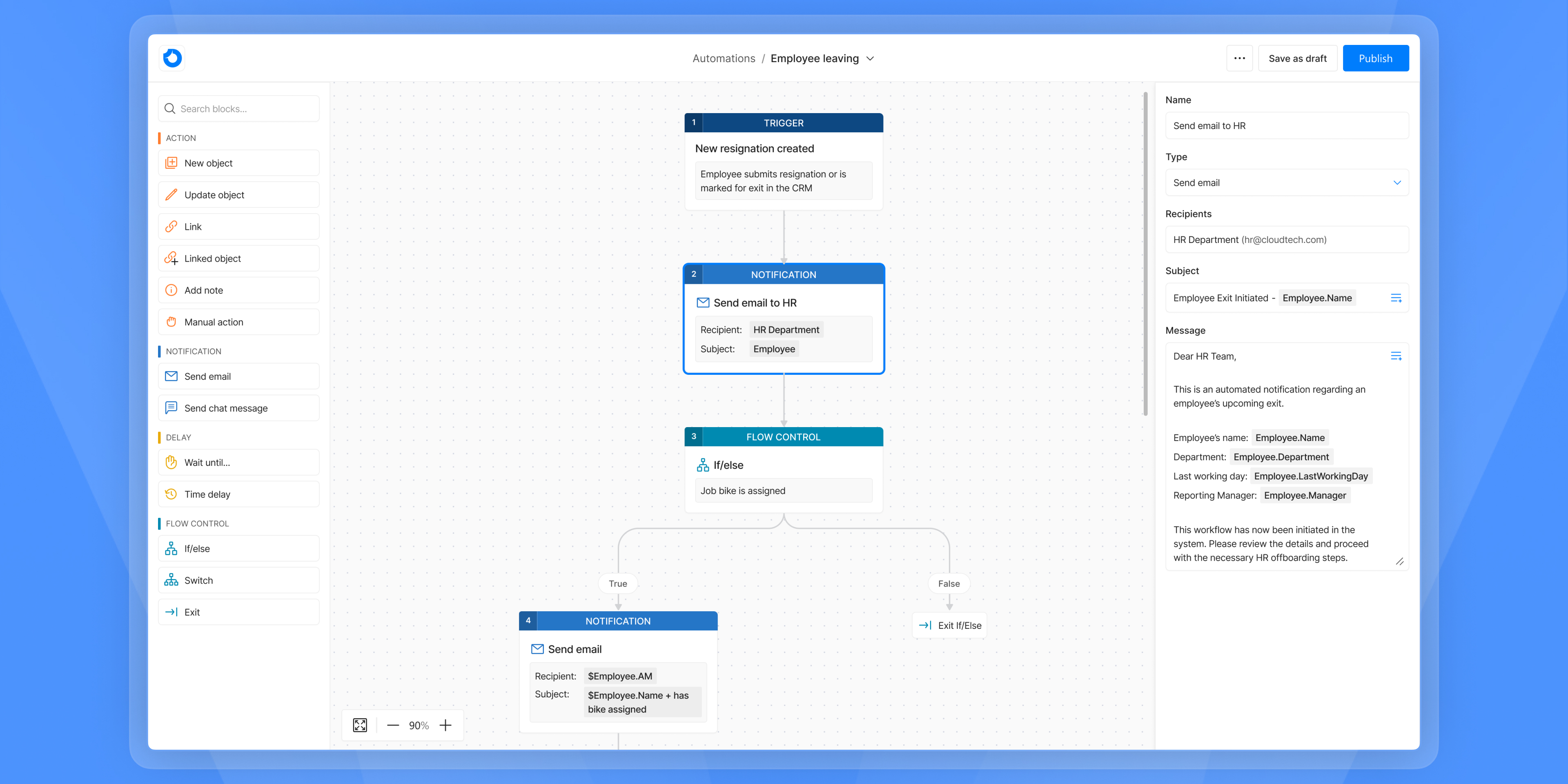Open the three-dots more options menu
The image size is (1568, 784).
1239,58
